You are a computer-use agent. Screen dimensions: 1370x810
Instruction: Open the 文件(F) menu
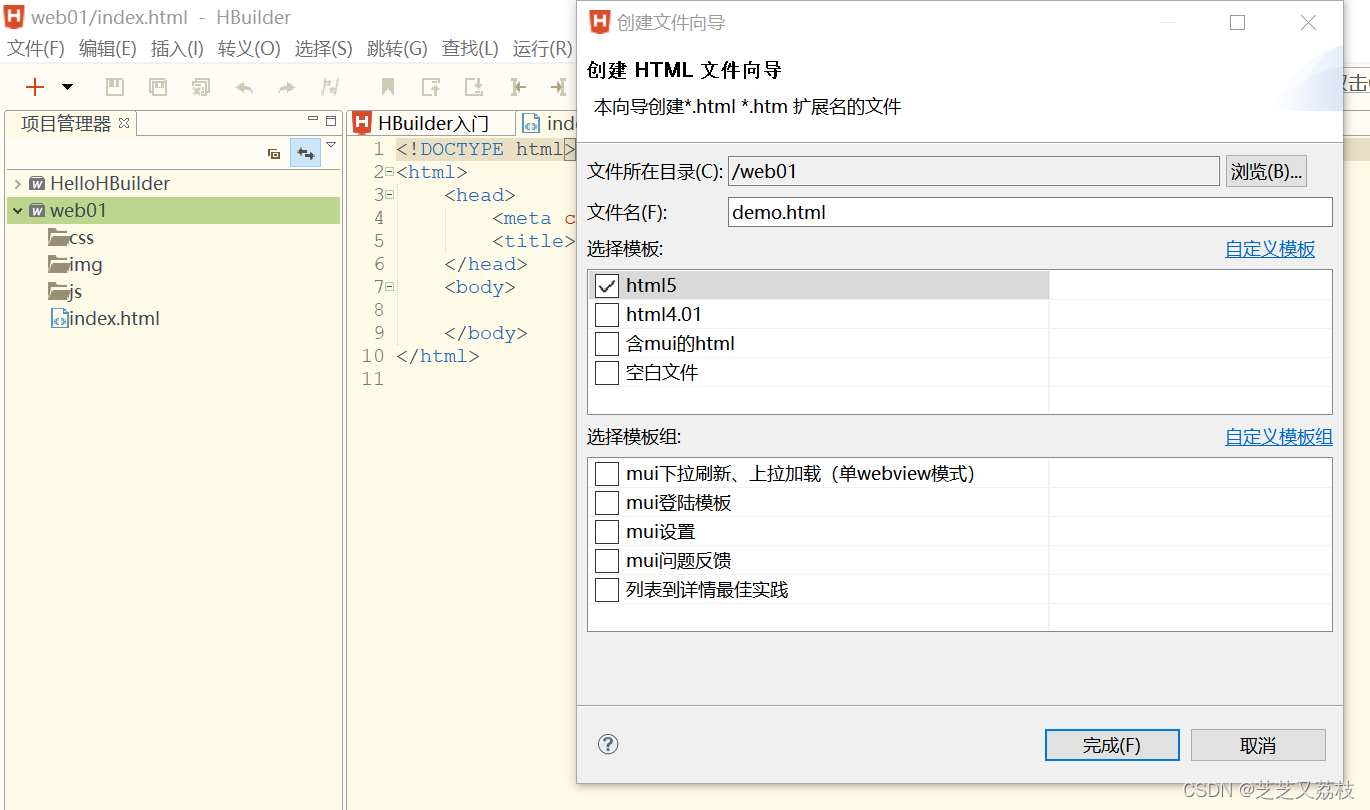tap(36, 49)
